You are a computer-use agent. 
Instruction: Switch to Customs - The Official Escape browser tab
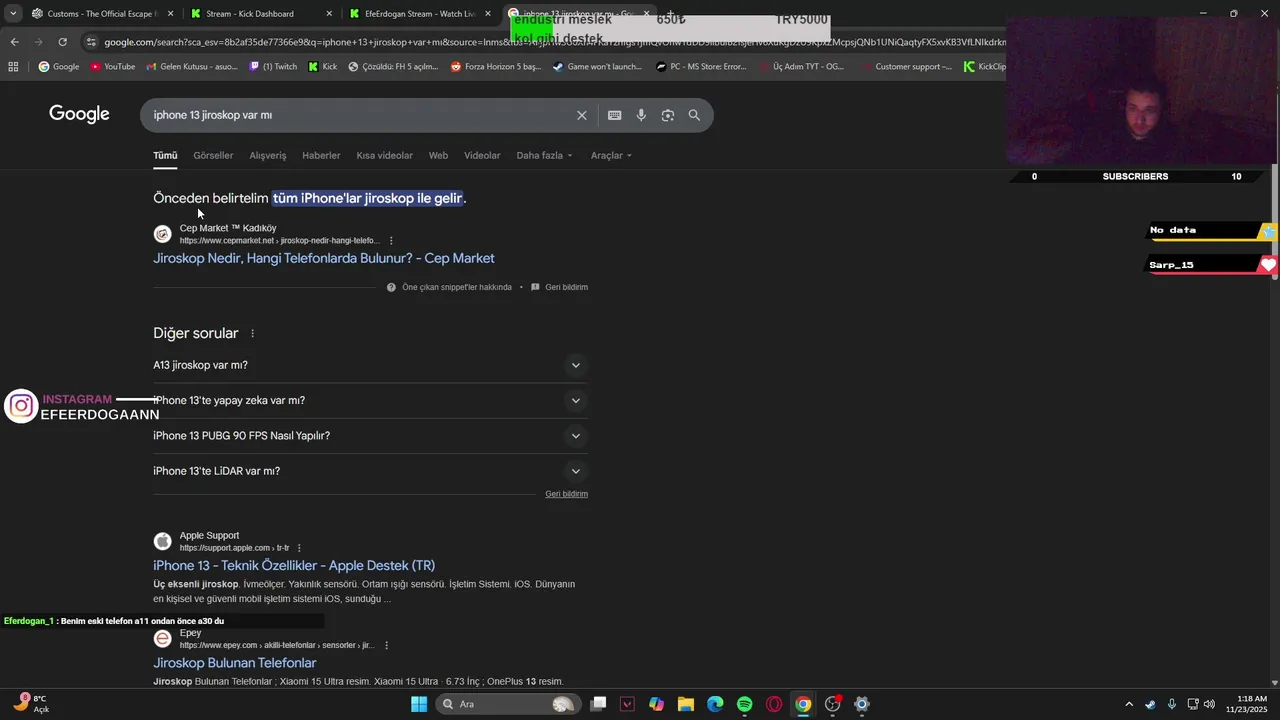[103, 14]
